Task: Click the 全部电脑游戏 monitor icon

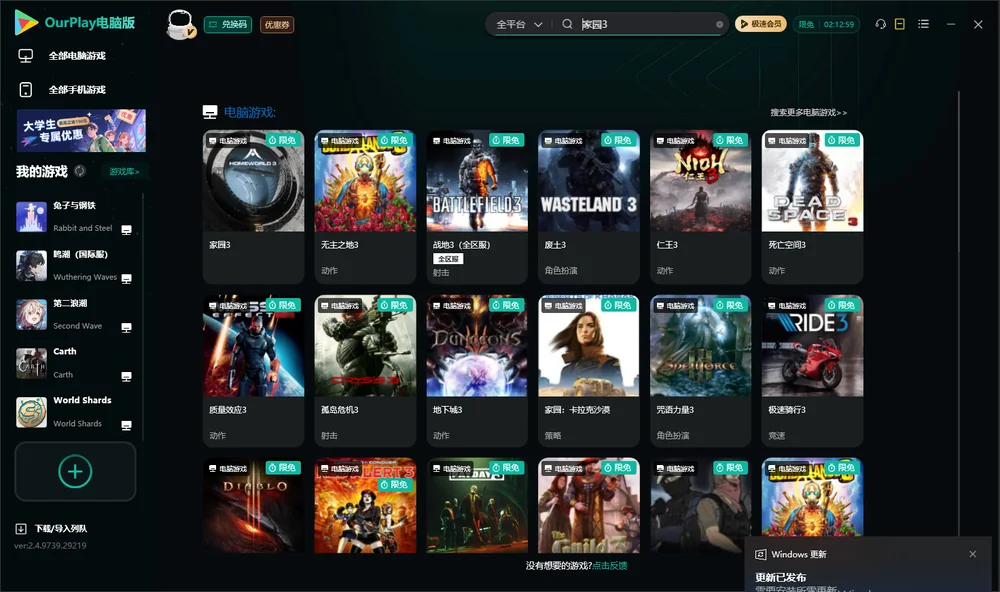Action: click(x=26, y=56)
